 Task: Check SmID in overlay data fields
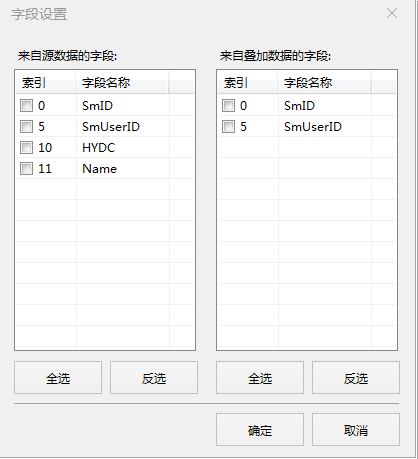pos(228,106)
